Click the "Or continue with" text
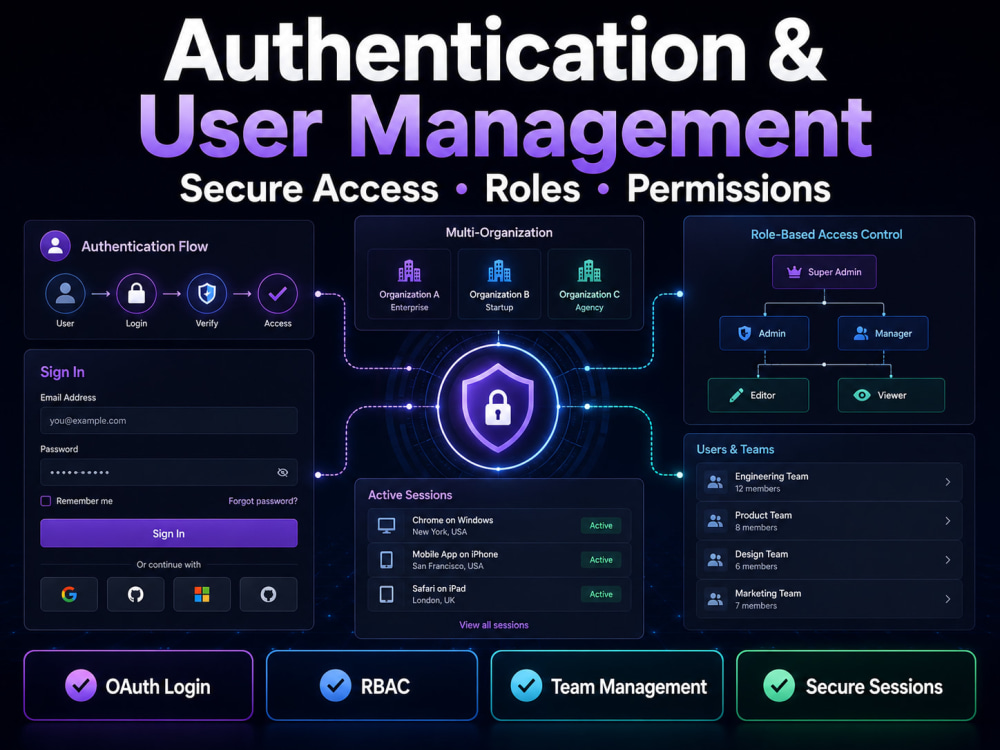 (168, 564)
